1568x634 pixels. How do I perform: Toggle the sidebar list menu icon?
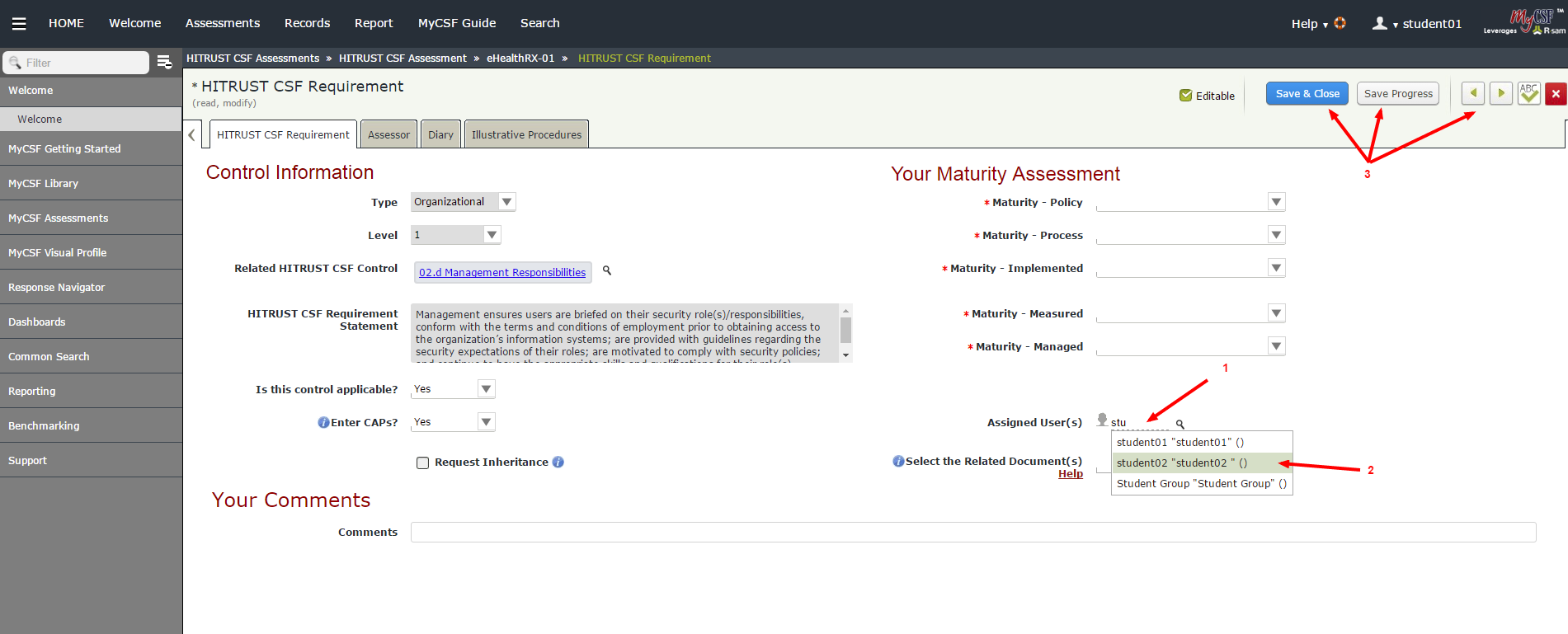[164, 62]
